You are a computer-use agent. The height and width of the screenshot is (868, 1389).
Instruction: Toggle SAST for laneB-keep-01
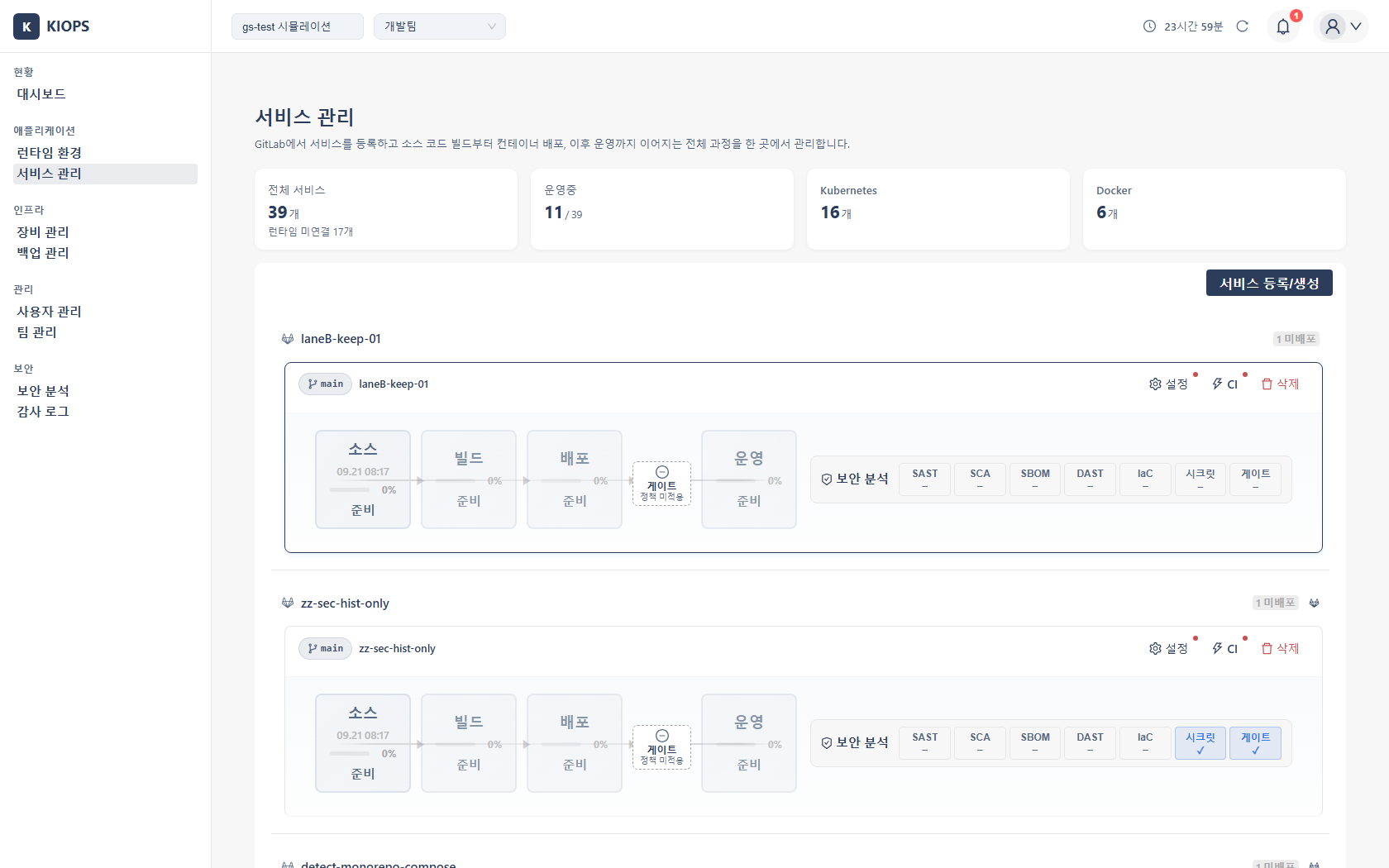(x=925, y=479)
